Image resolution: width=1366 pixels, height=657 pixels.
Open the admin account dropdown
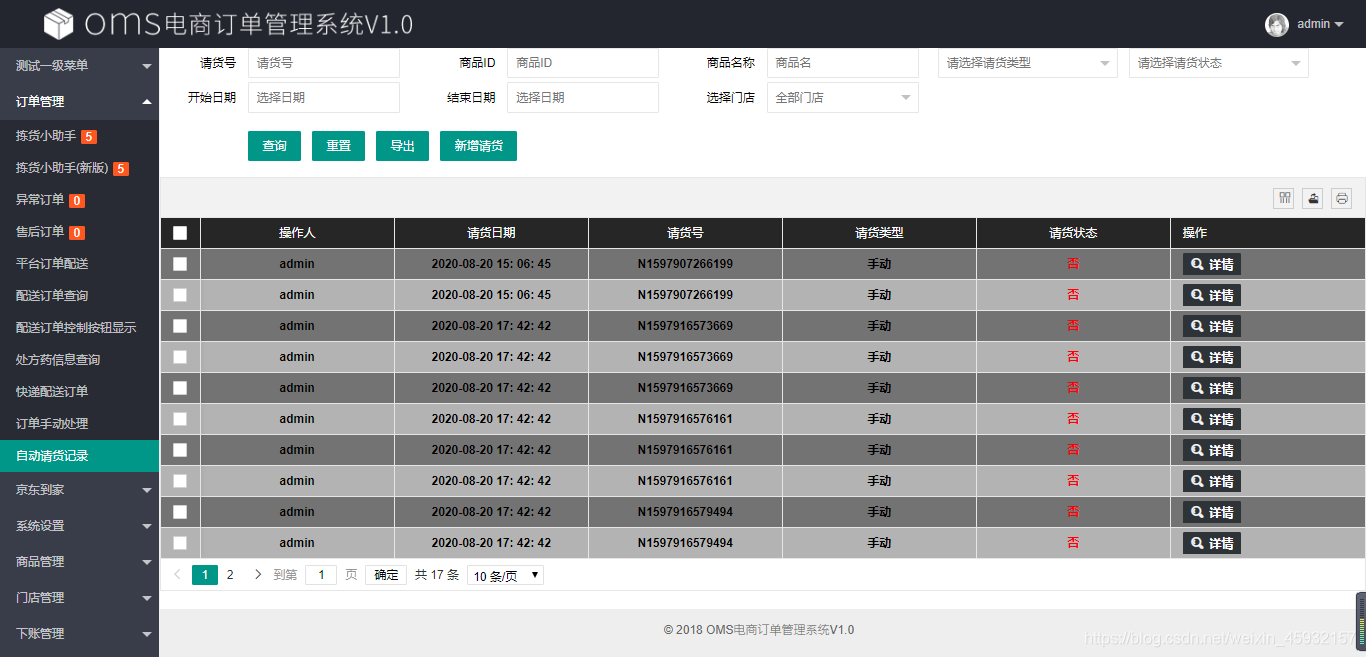coord(1320,24)
